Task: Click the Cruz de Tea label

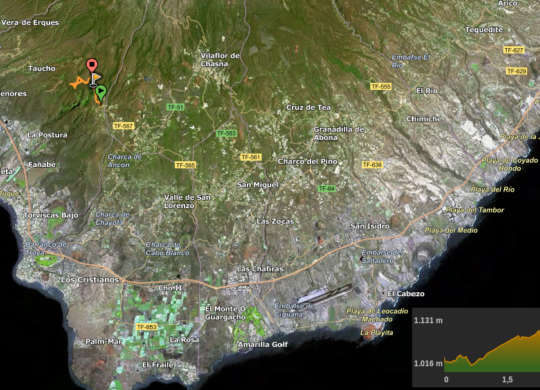Action: pos(309,107)
